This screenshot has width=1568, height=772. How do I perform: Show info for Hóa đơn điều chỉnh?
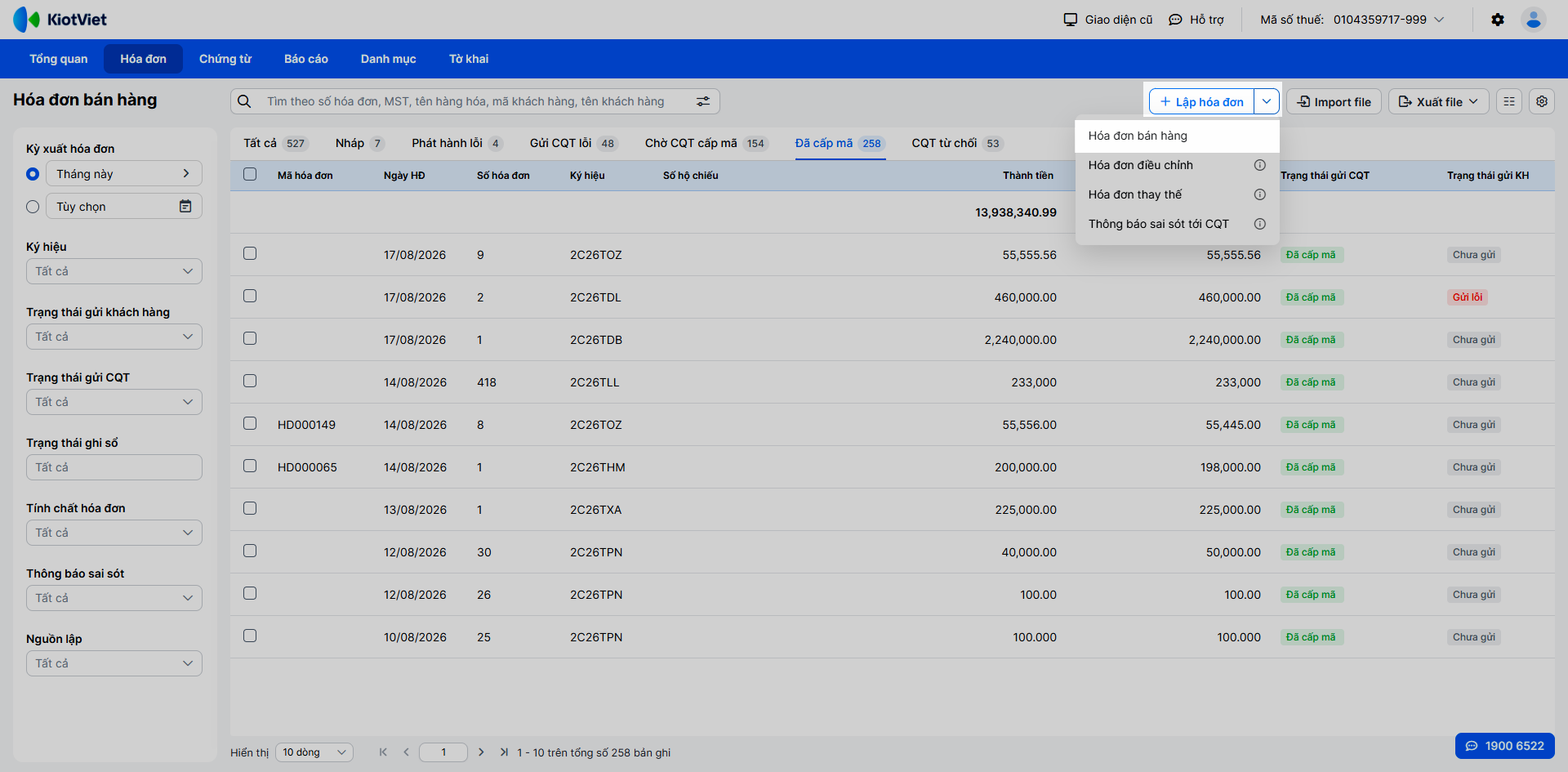(x=1260, y=165)
